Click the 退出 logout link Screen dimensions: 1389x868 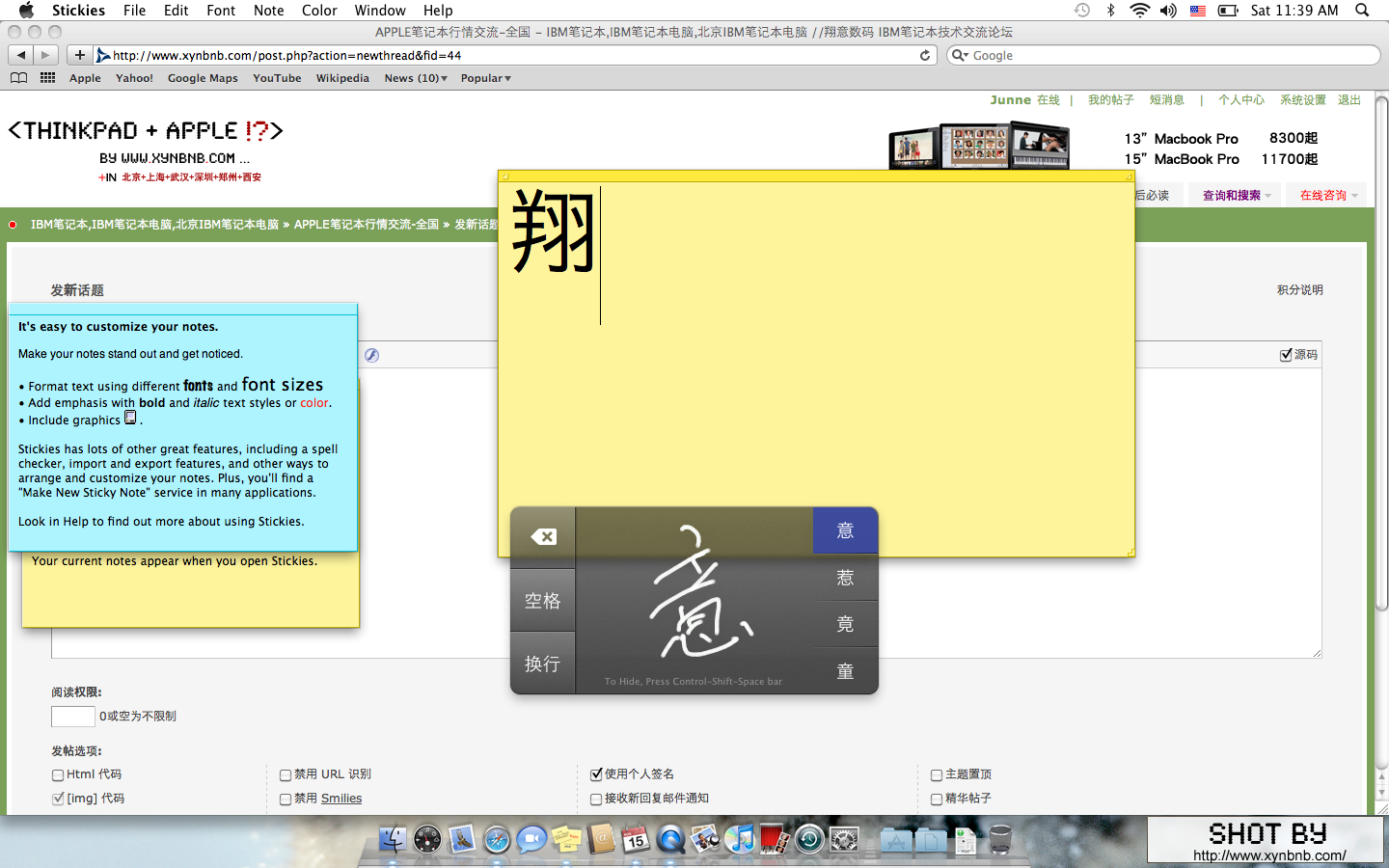click(x=1349, y=99)
